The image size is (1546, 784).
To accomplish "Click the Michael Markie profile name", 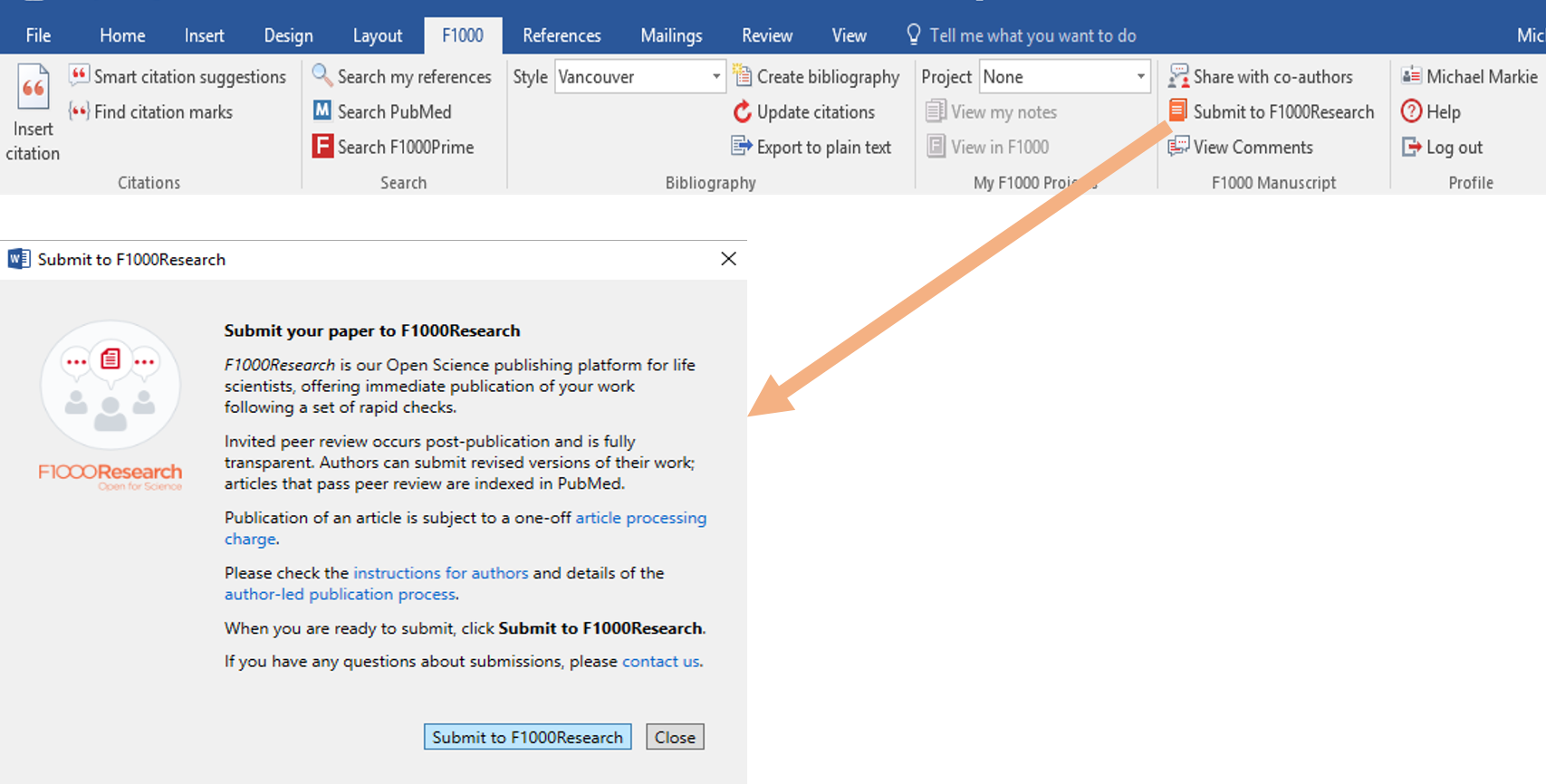I will point(1482,77).
